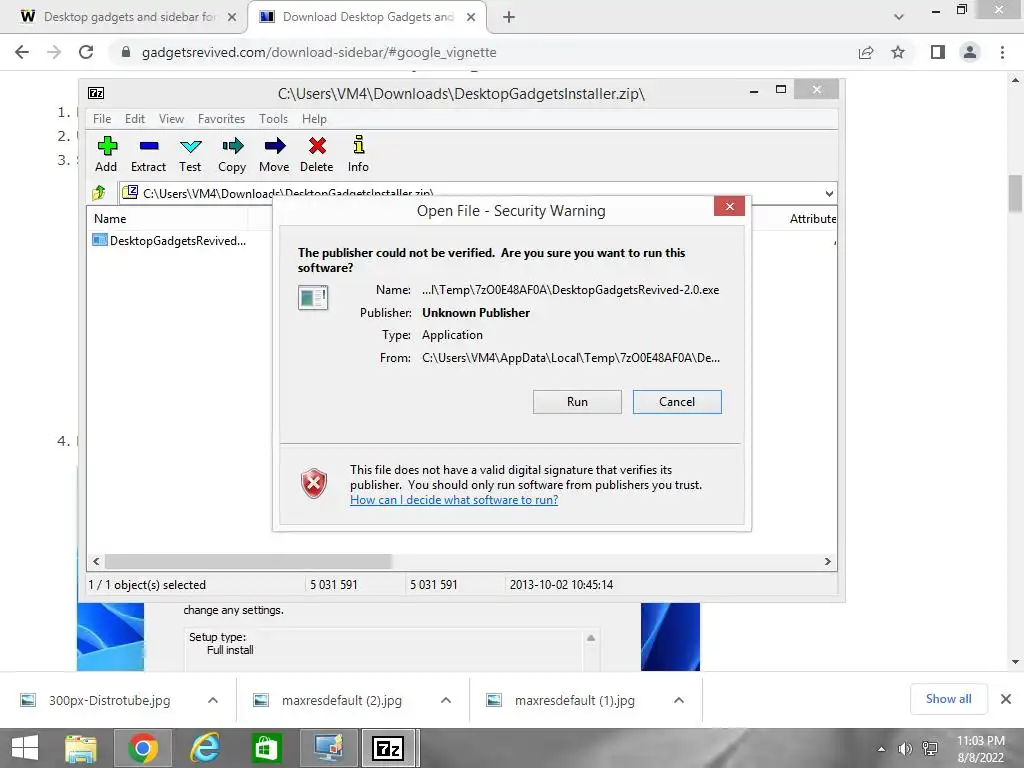The height and width of the screenshot is (768, 1024).
Task: Open 'How can I decide what software to run?' link
Action: click(x=454, y=500)
